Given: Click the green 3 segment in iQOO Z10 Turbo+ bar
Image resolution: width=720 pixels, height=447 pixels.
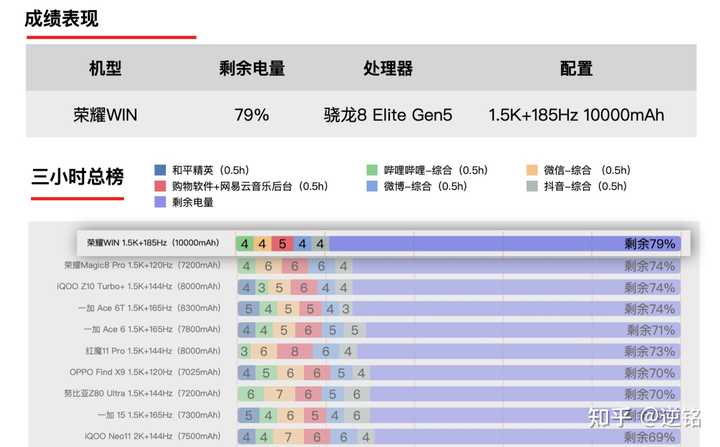Looking at the screenshot, I should (x=261, y=288).
